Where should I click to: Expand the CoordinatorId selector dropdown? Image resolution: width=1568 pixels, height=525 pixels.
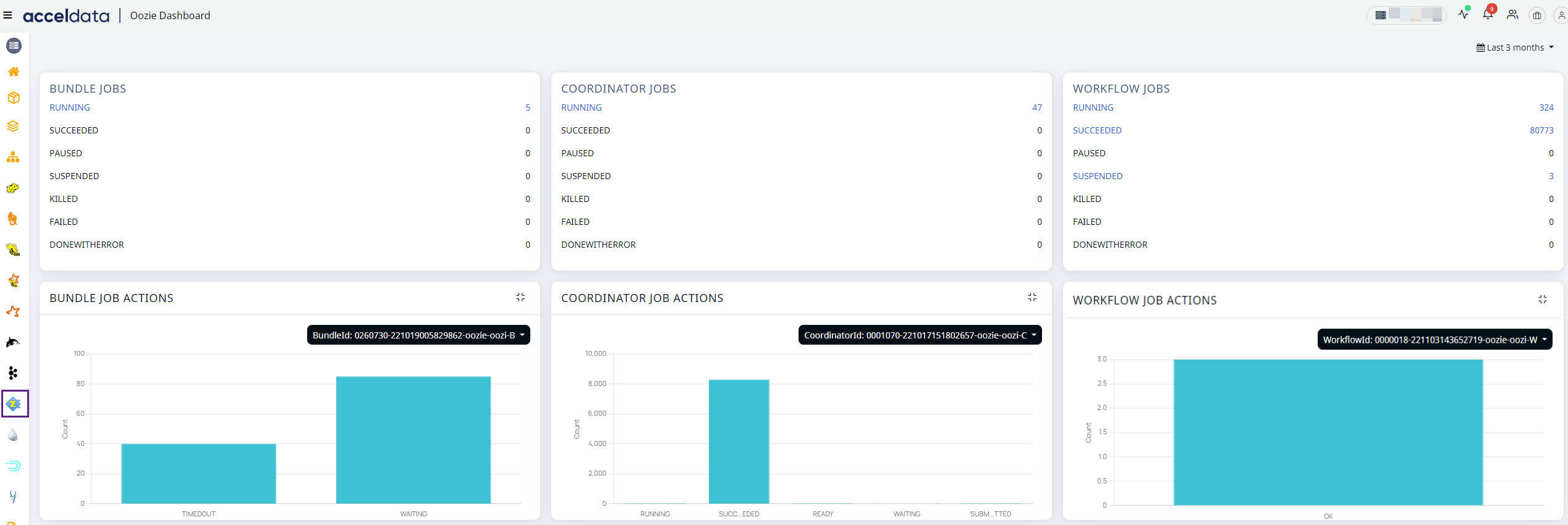(x=920, y=335)
